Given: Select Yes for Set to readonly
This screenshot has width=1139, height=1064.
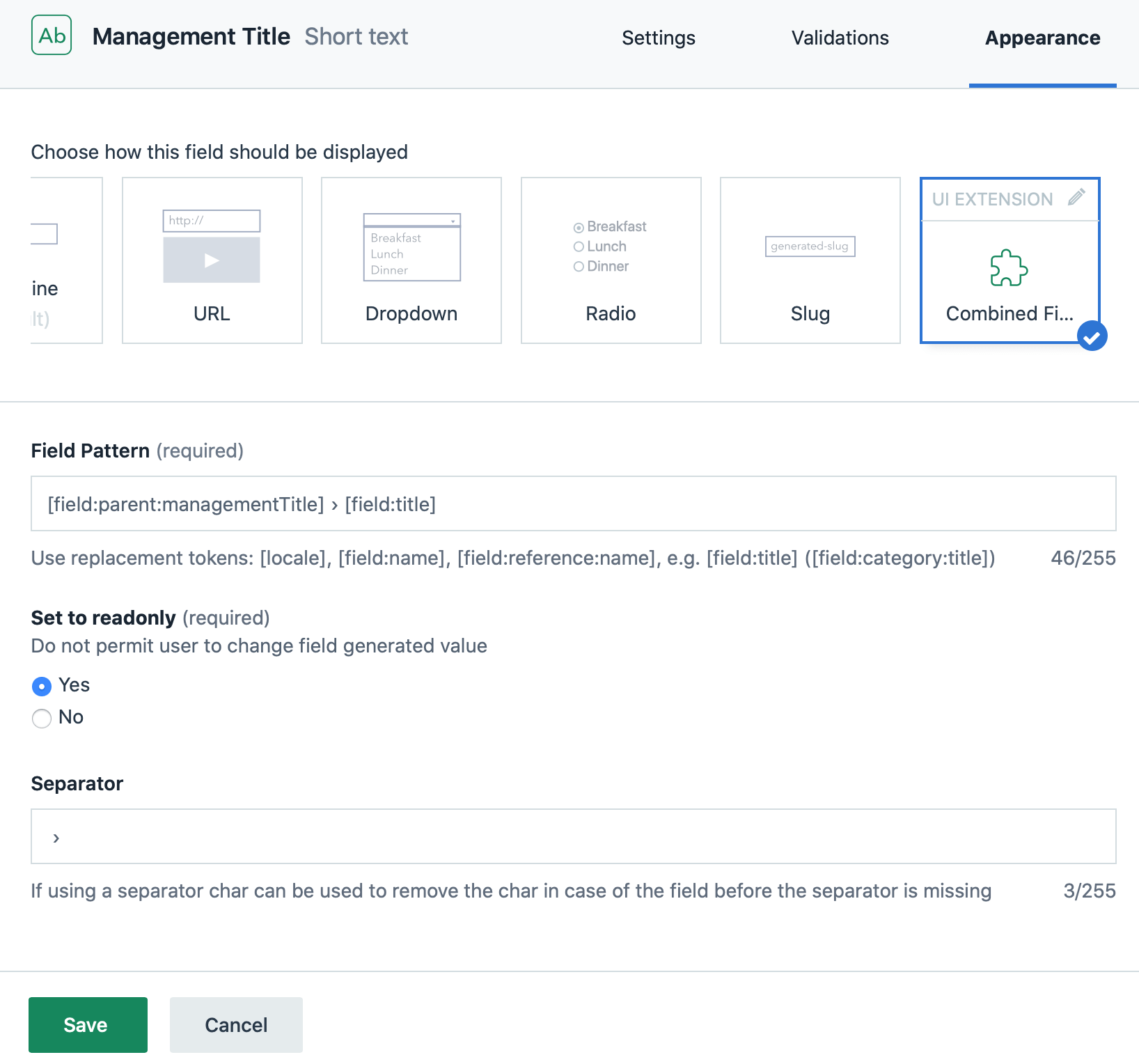Looking at the screenshot, I should click(x=42, y=686).
